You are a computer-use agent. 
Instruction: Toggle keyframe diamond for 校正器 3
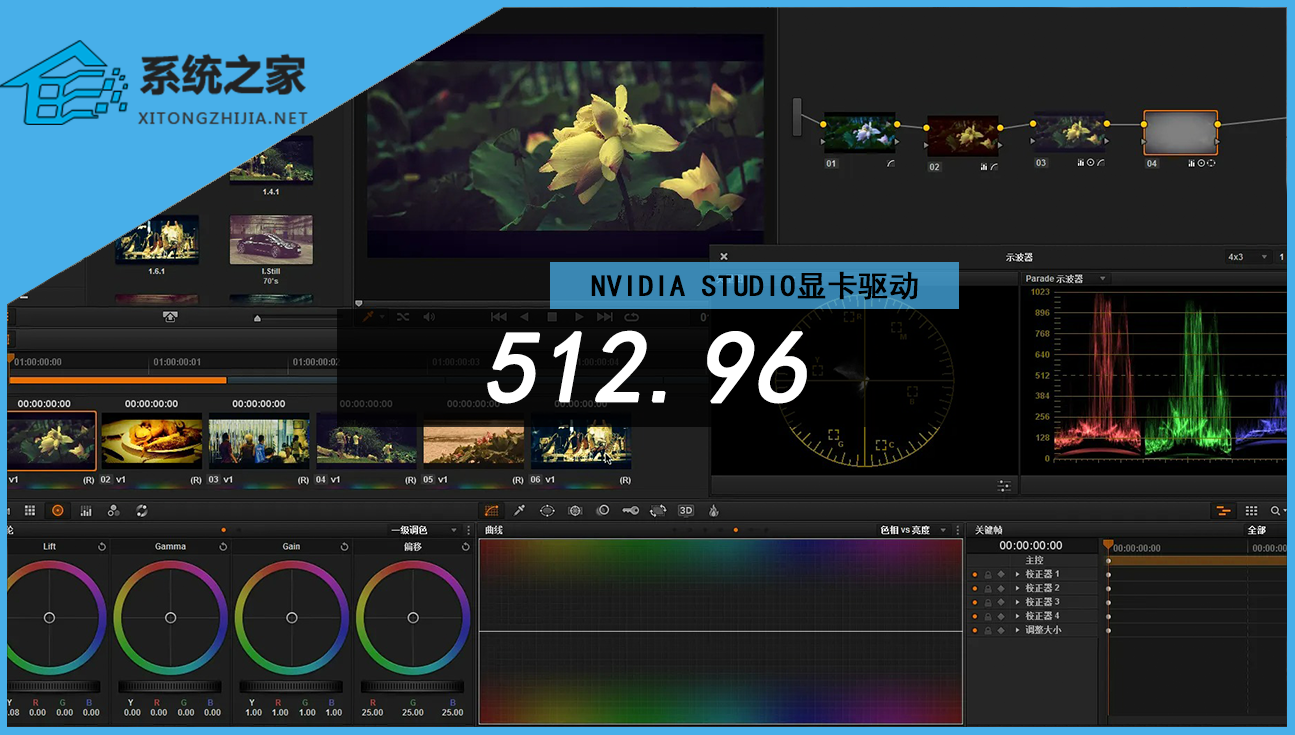click(x=1001, y=603)
